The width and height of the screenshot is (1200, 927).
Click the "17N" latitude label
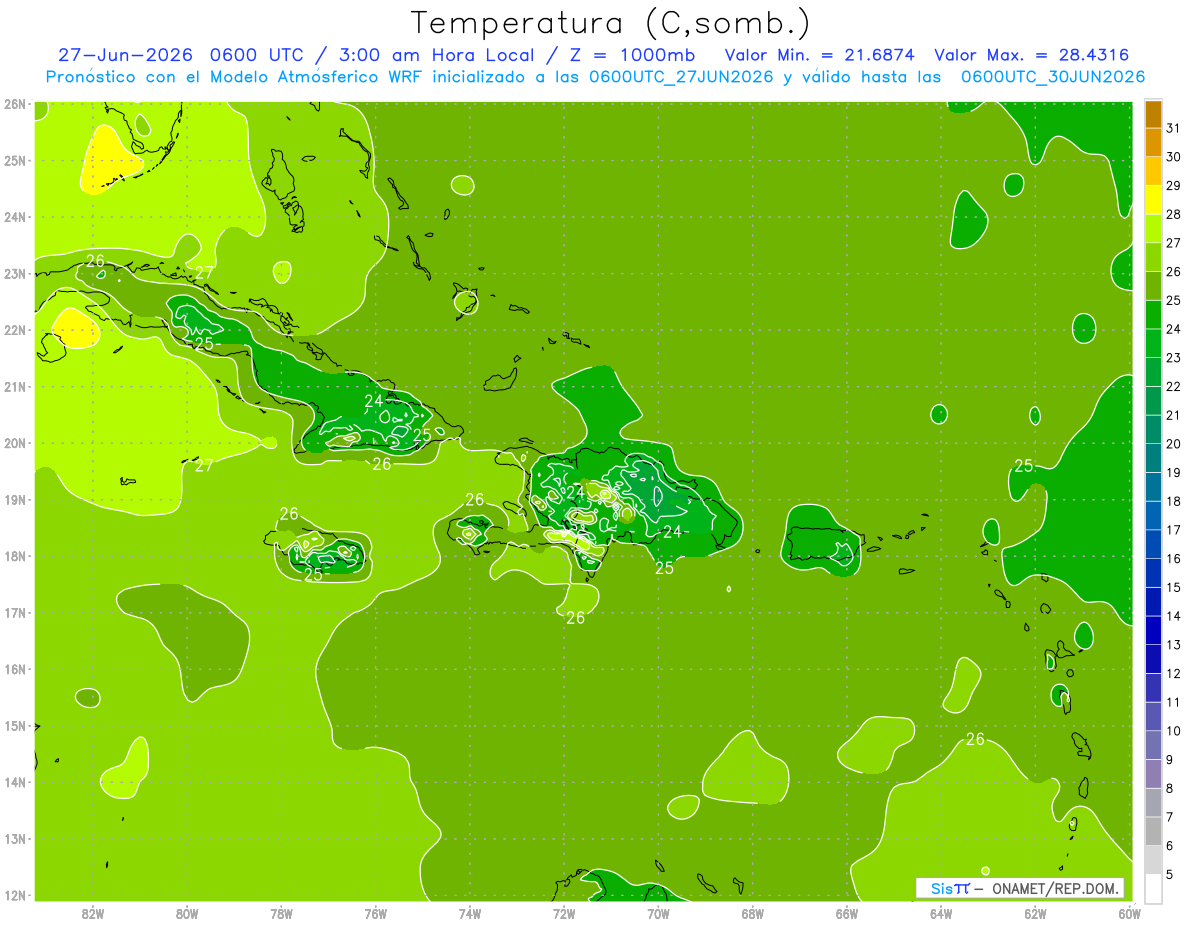(x=14, y=612)
